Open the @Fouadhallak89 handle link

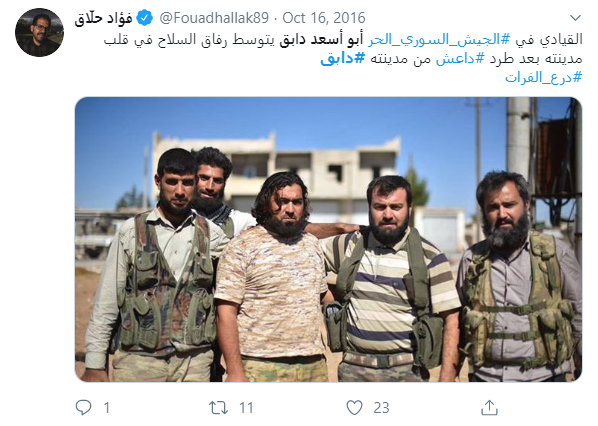[x=214, y=18]
